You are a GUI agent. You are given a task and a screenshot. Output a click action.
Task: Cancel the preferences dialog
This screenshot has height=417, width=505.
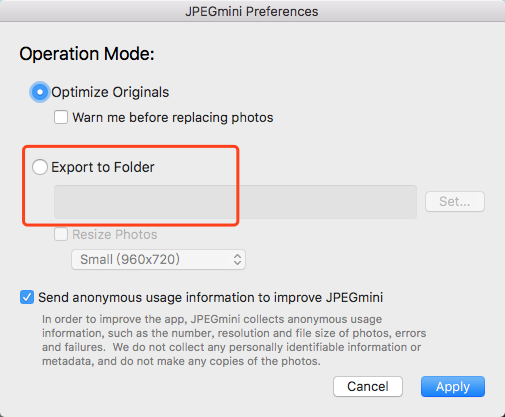[368, 387]
